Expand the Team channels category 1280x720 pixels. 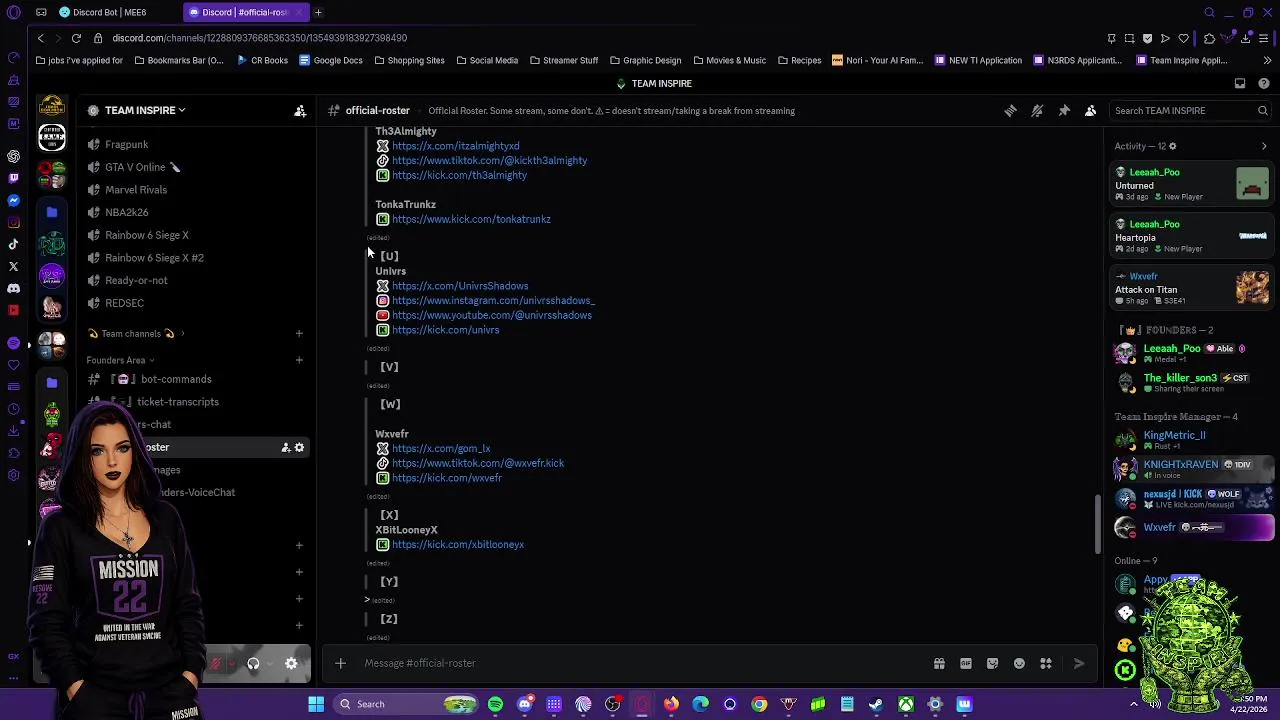click(136, 334)
